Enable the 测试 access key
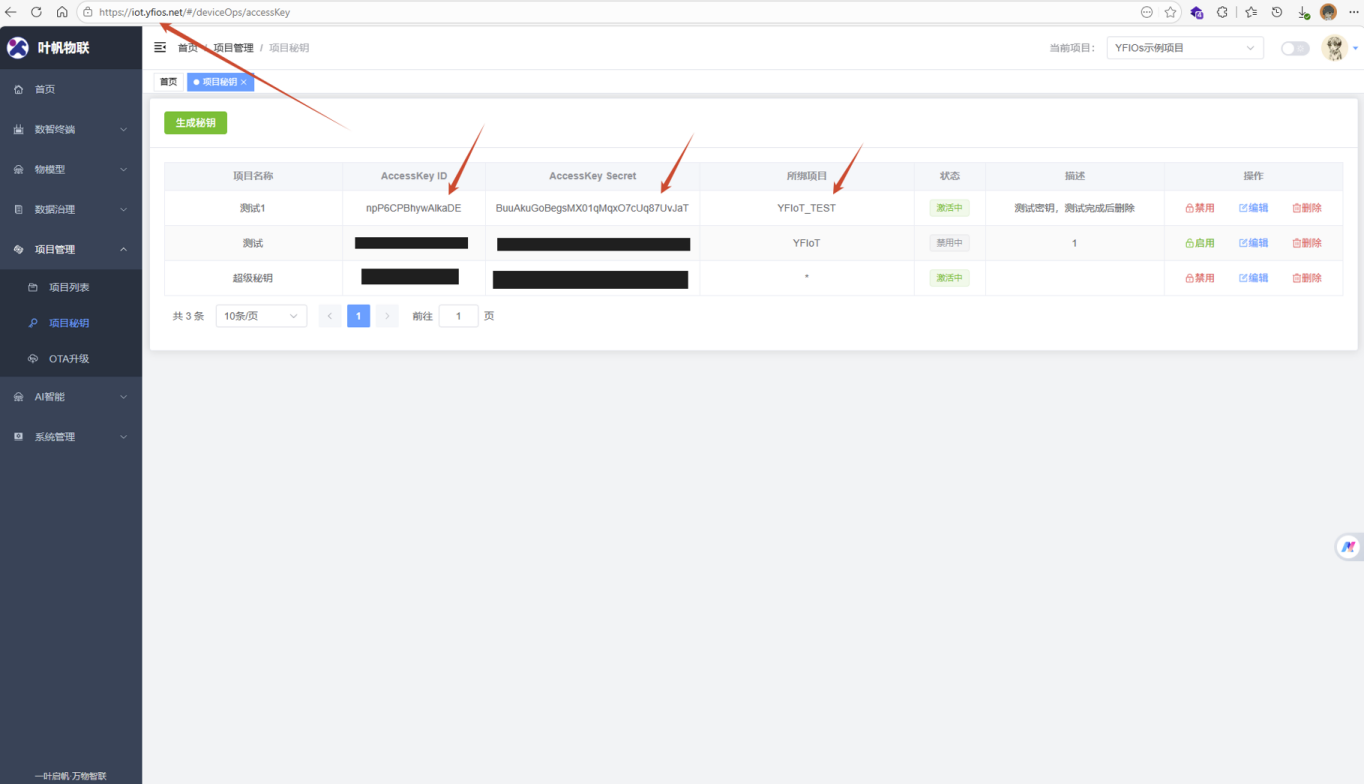 pyautogui.click(x=1200, y=243)
